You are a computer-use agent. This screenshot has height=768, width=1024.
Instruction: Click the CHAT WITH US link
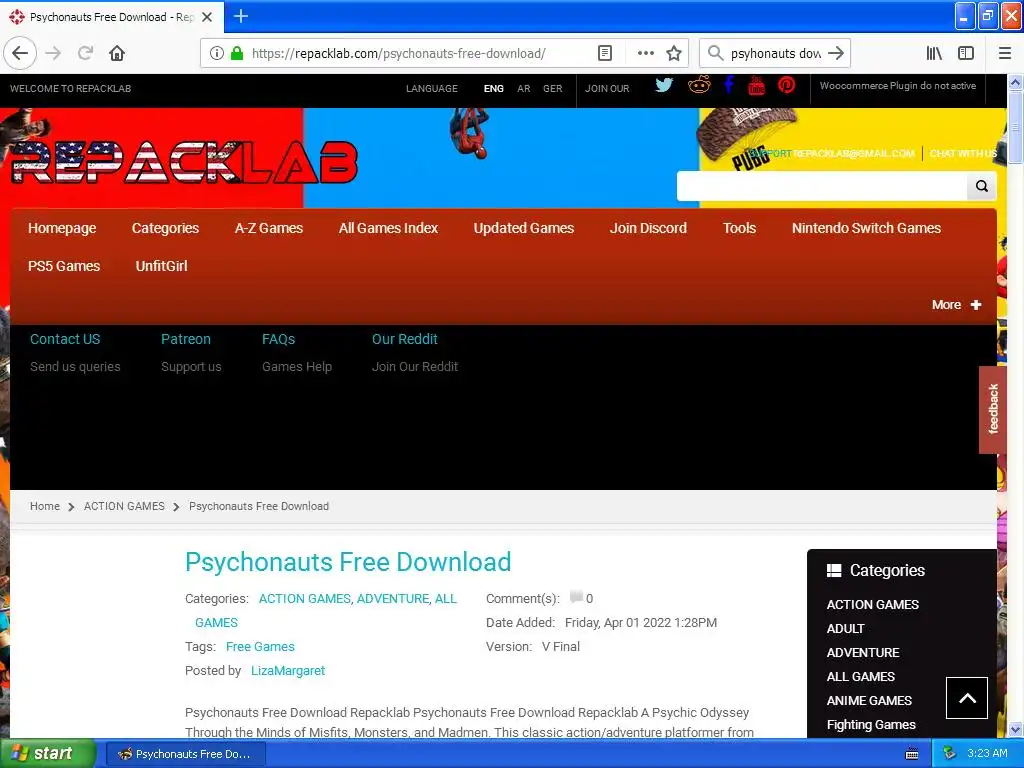coord(963,153)
